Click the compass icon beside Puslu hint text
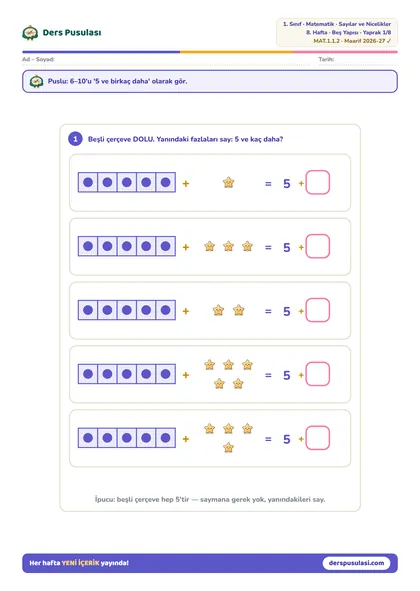 point(36,81)
